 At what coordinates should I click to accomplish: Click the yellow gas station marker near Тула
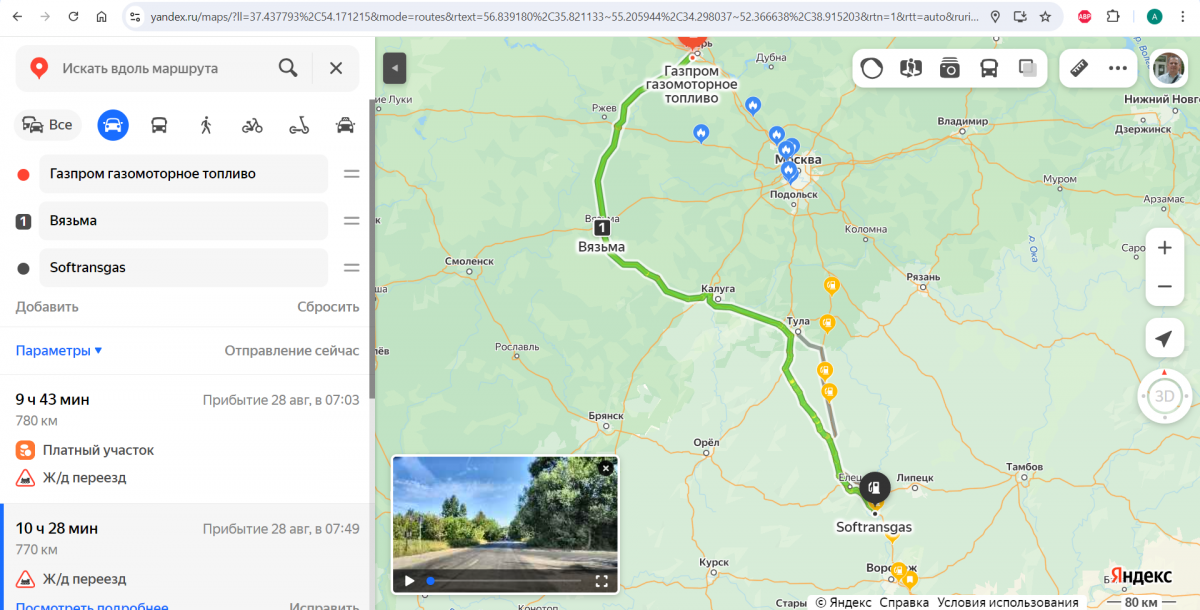[827, 323]
